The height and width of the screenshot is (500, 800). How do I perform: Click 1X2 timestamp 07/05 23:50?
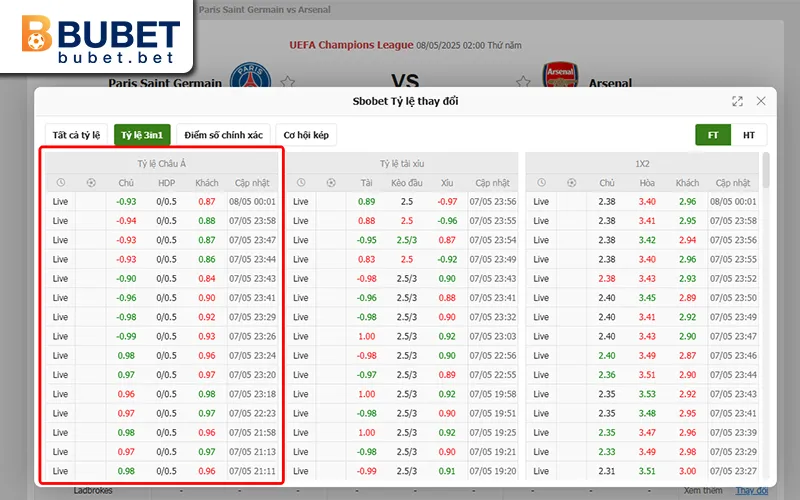pyautogui.click(x=733, y=298)
